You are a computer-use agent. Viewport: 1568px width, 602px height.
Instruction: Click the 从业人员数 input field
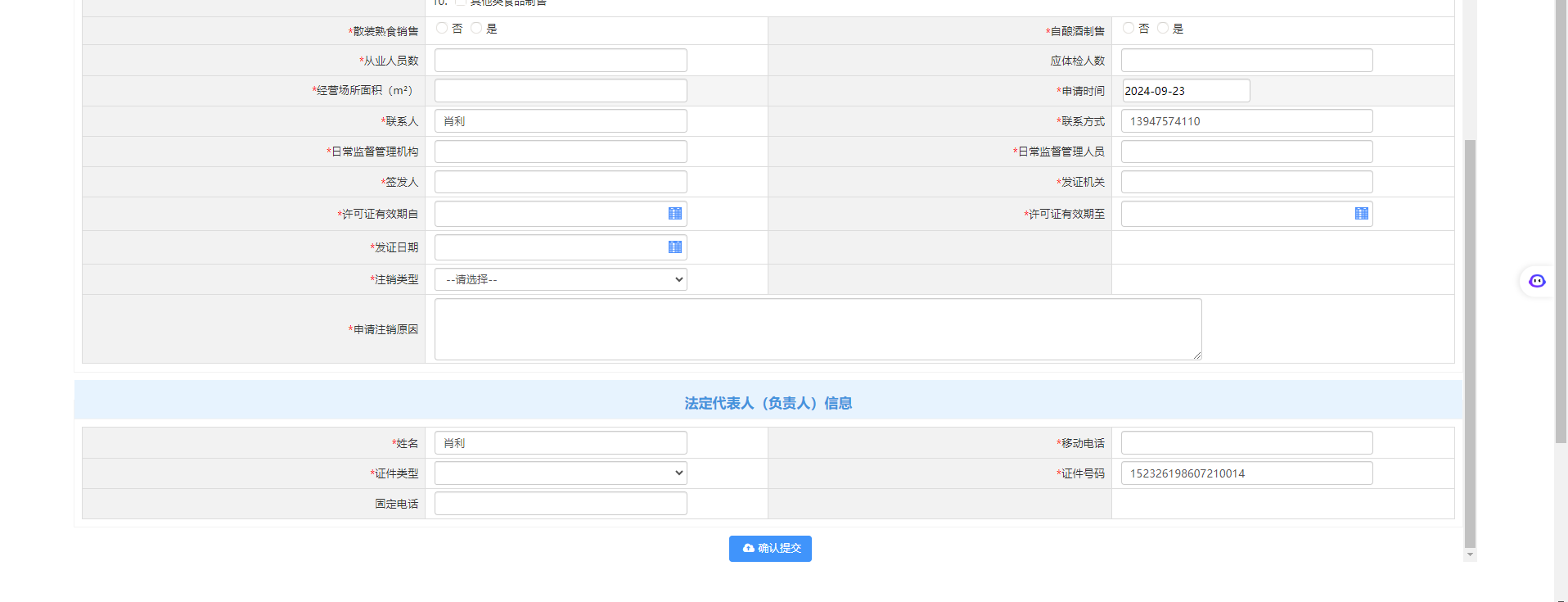coord(561,61)
